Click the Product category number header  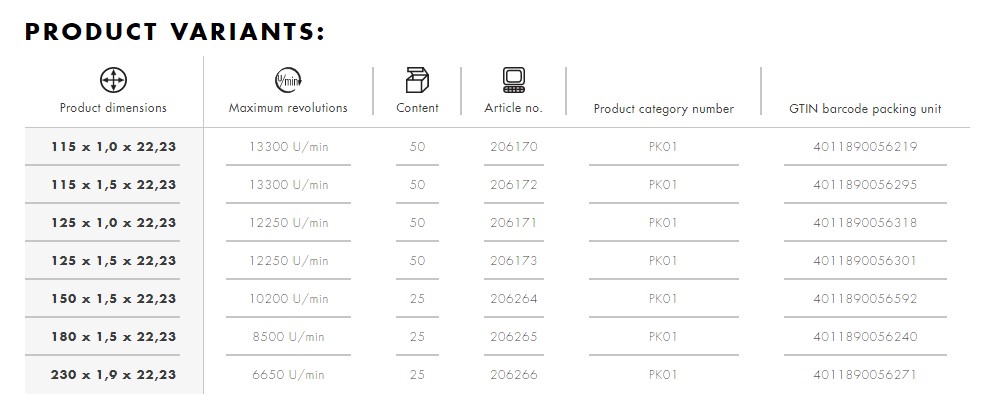point(664,109)
